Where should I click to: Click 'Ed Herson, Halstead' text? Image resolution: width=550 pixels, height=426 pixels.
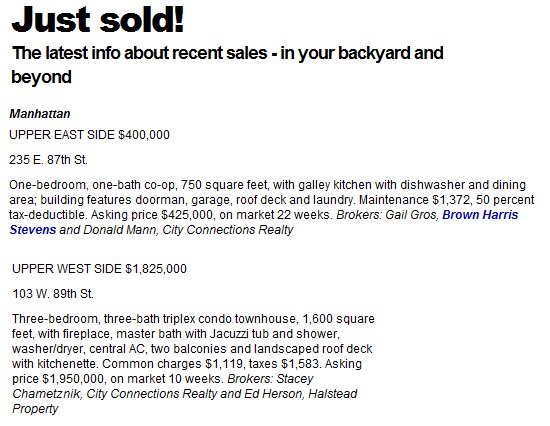click(x=301, y=394)
